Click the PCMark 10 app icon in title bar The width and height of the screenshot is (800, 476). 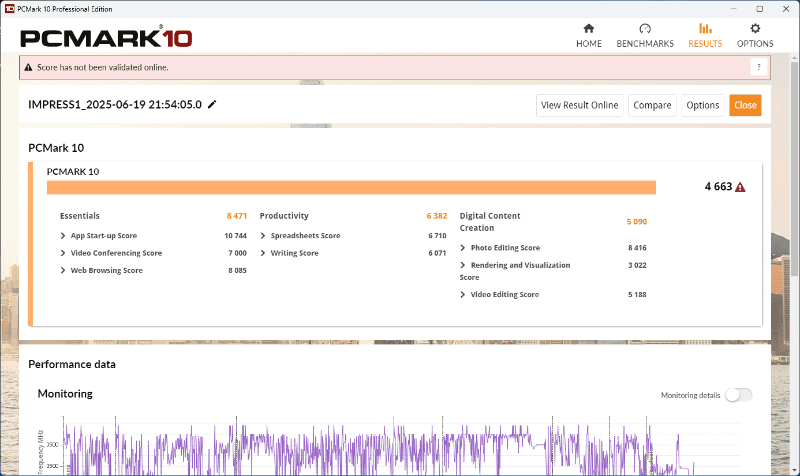(10, 9)
